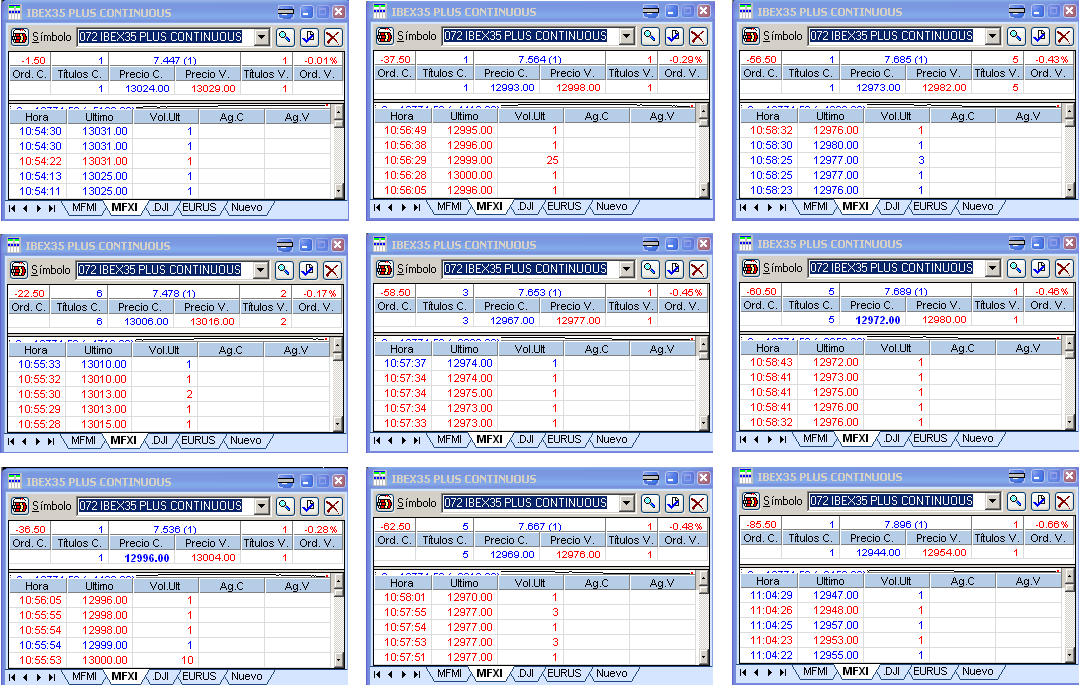1079x685 pixels.
Task: Click the magnifier search icon in the -0.66% window
Action: click(x=1016, y=501)
